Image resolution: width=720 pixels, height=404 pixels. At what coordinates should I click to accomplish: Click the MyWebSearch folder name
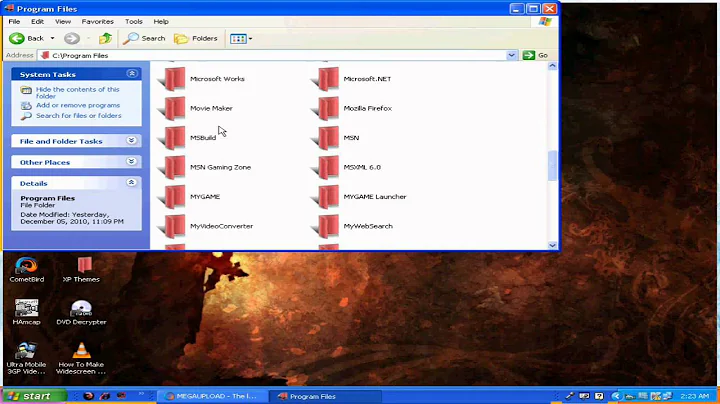(368, 226)
